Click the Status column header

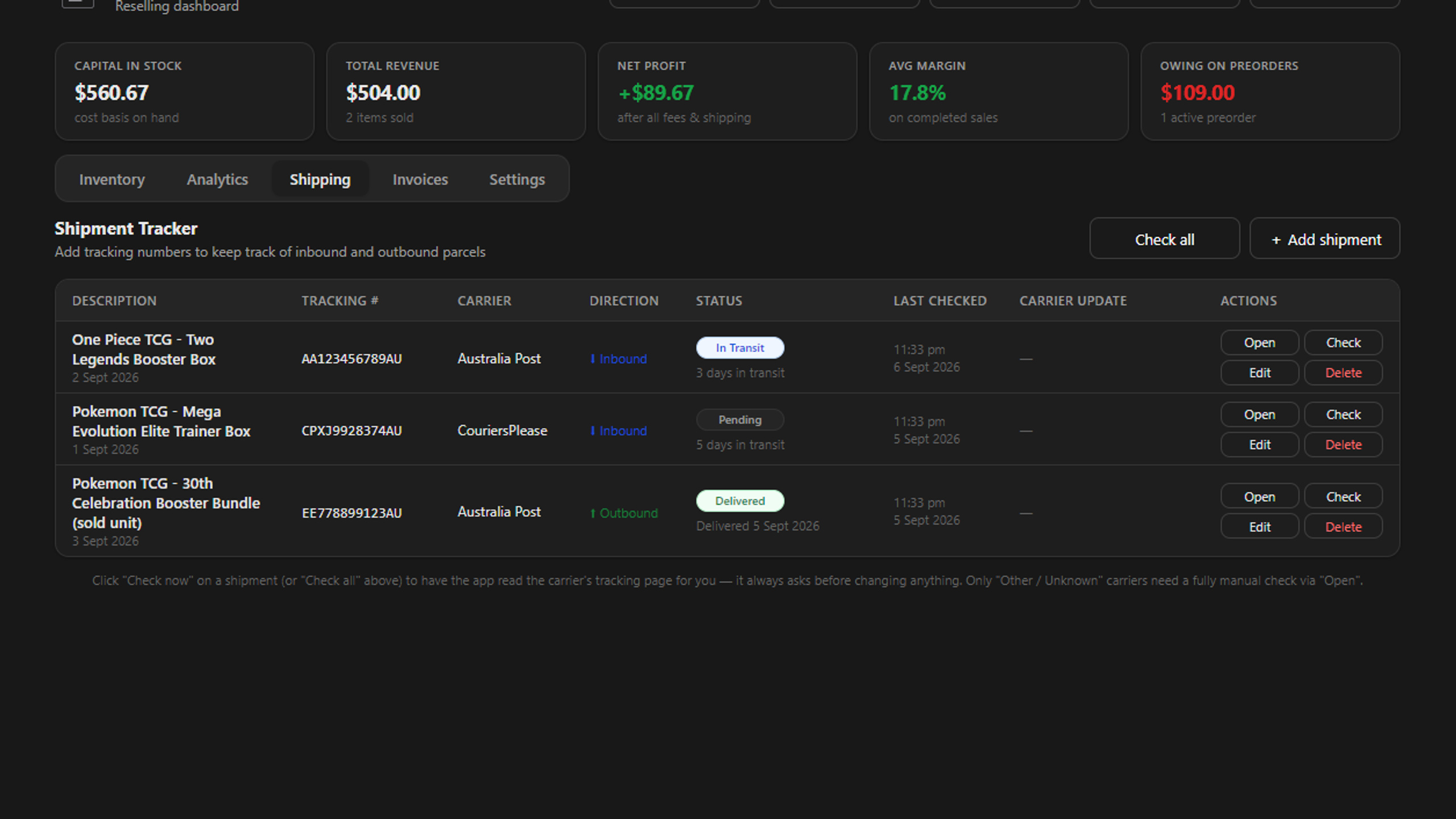coord(719,301)
